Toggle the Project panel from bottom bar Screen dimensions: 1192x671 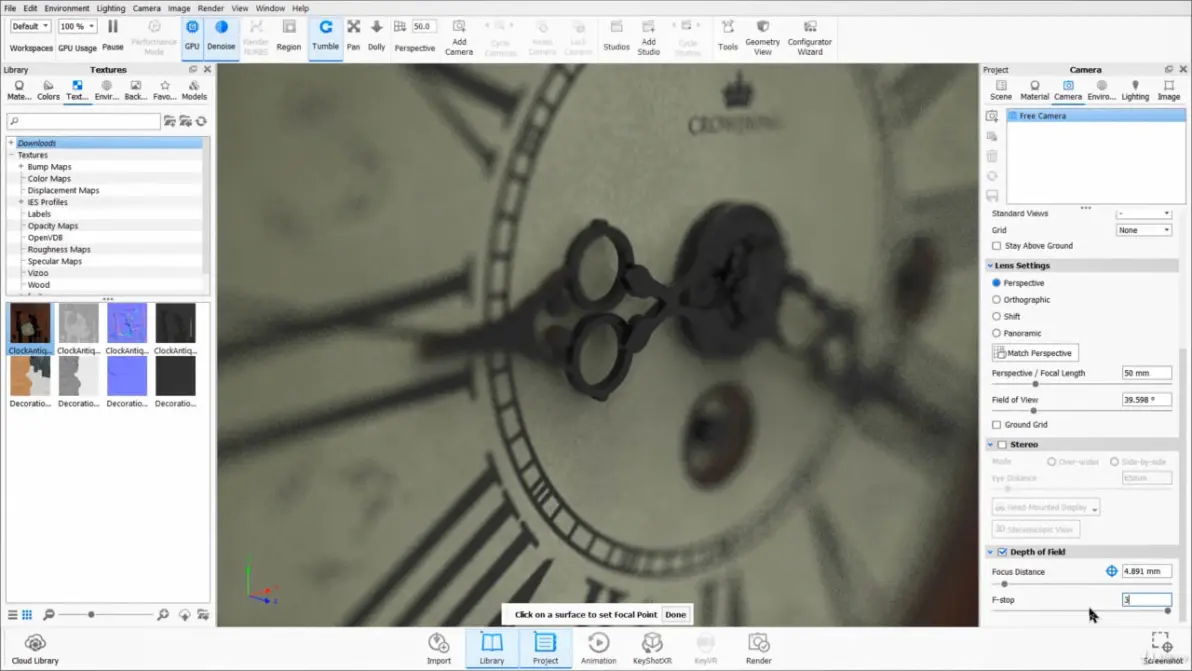click(x=545, y=649)
